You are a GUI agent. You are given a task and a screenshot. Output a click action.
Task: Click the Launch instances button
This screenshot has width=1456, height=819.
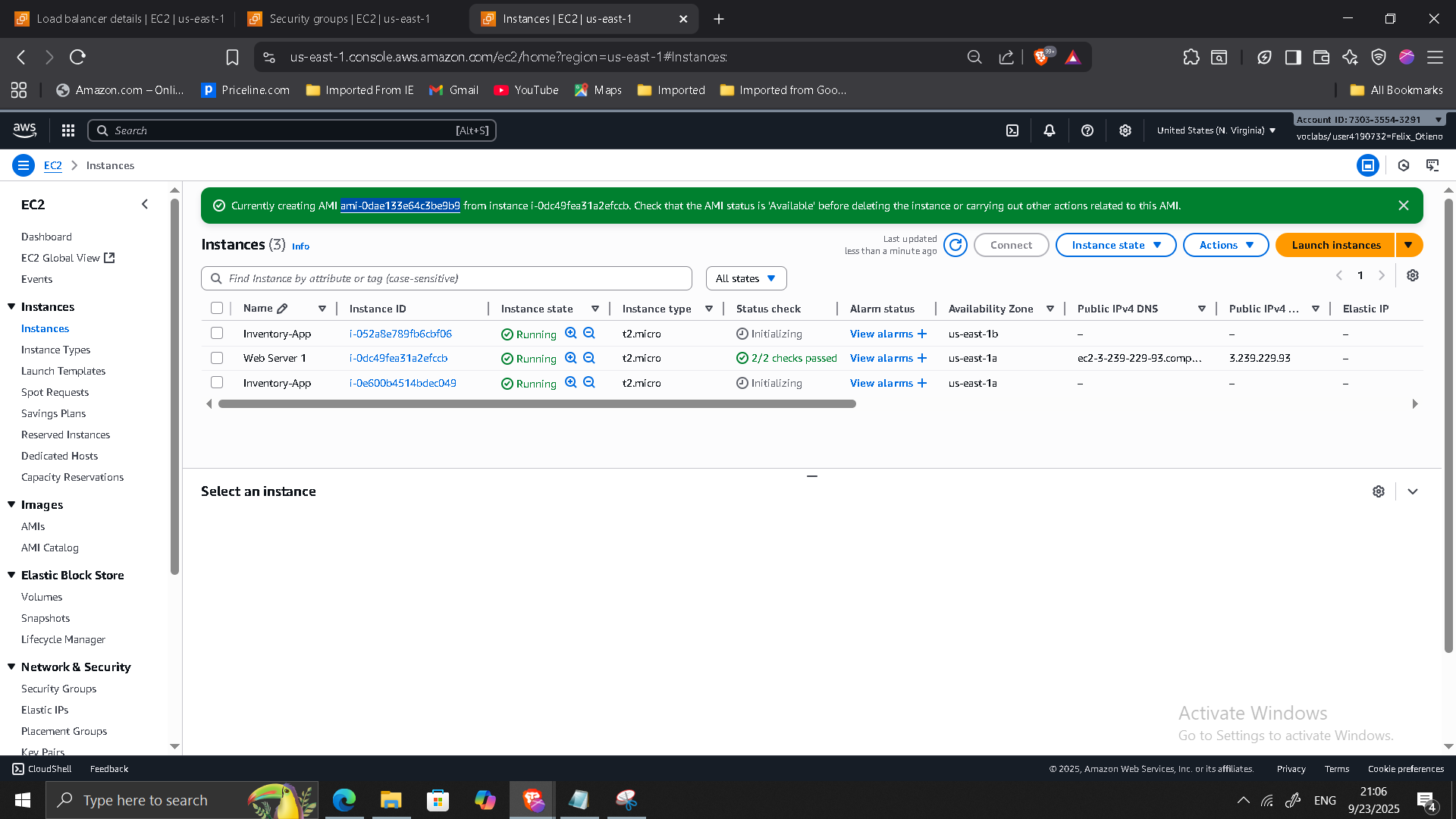click(x=1335, y=245)
